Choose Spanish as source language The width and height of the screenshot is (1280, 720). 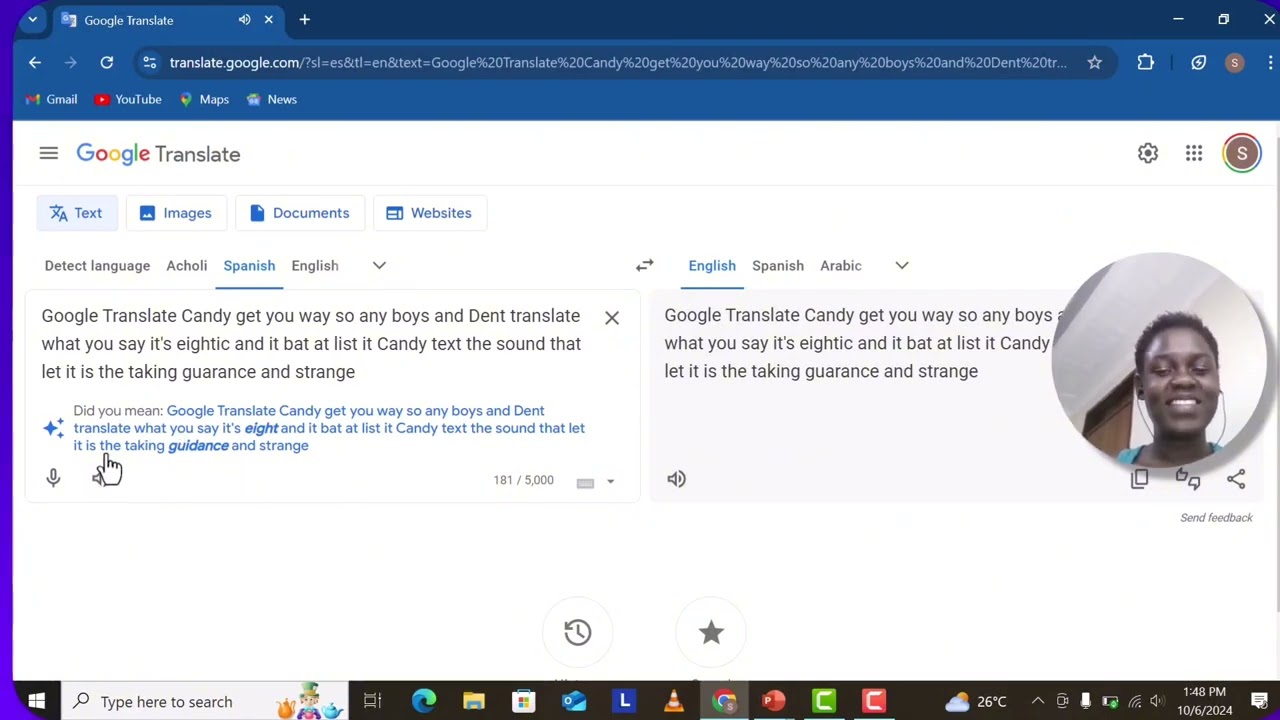pos(249,265)
